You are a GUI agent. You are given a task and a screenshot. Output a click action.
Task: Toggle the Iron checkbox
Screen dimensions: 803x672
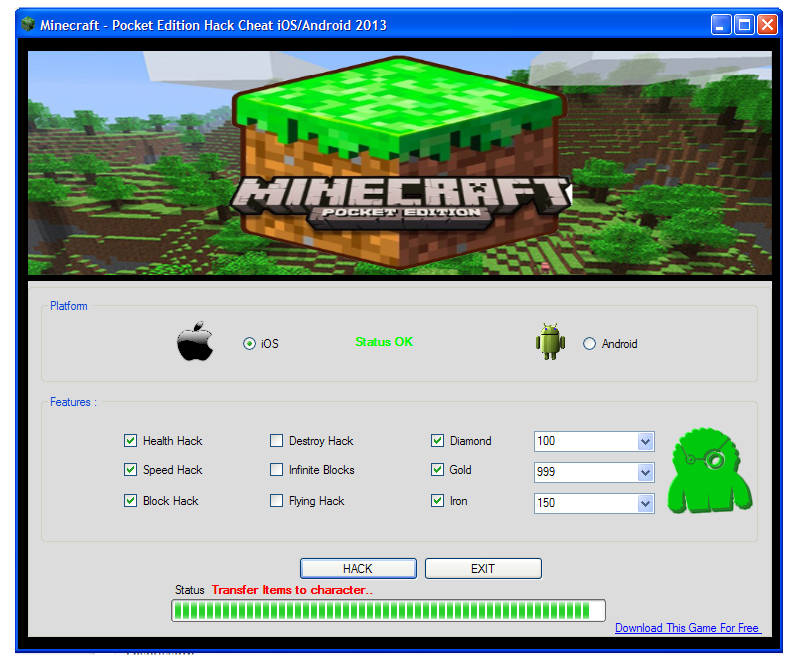(x=437, y=501)
